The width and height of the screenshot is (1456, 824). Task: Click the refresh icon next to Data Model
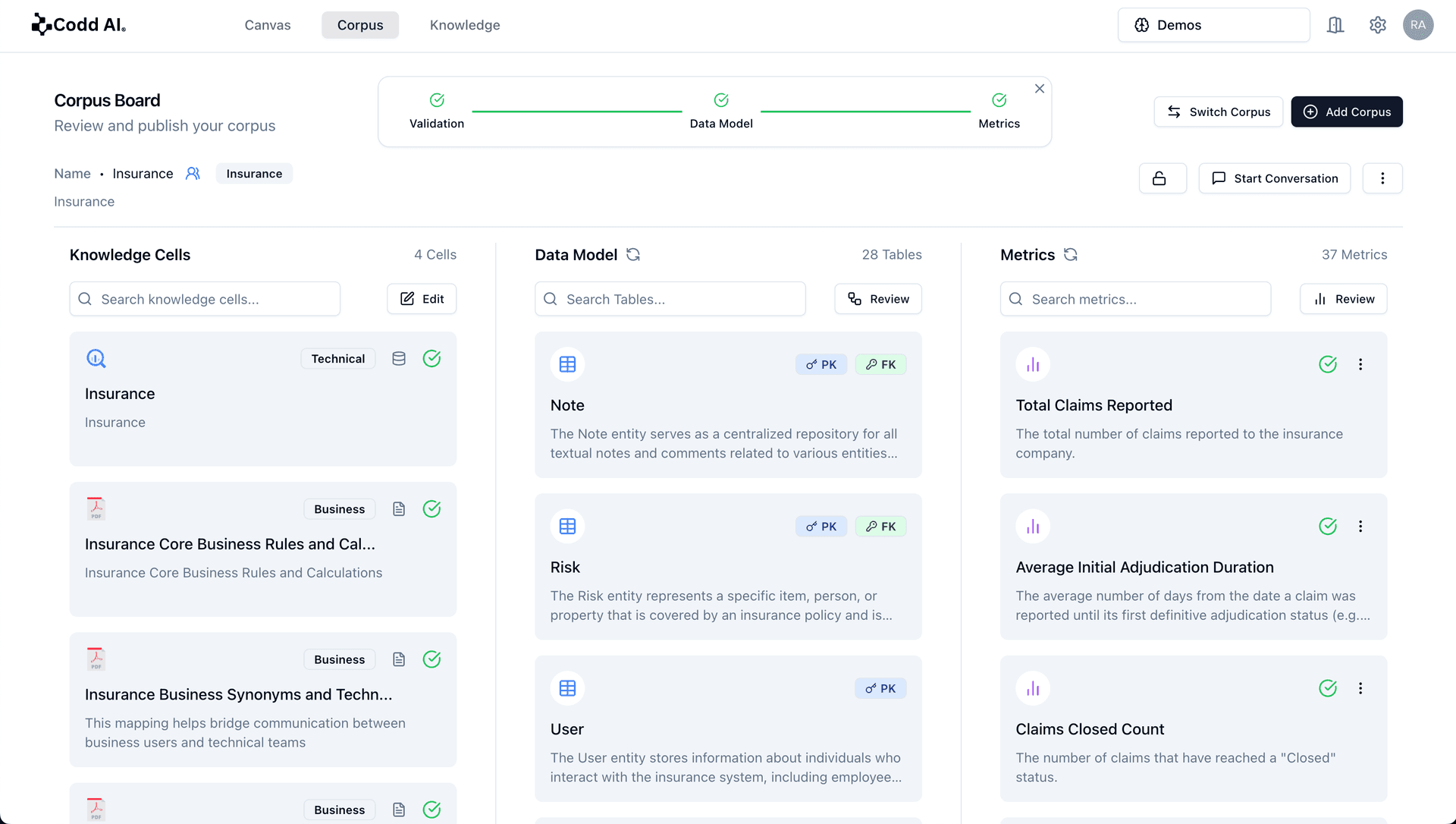pos(634,254)
